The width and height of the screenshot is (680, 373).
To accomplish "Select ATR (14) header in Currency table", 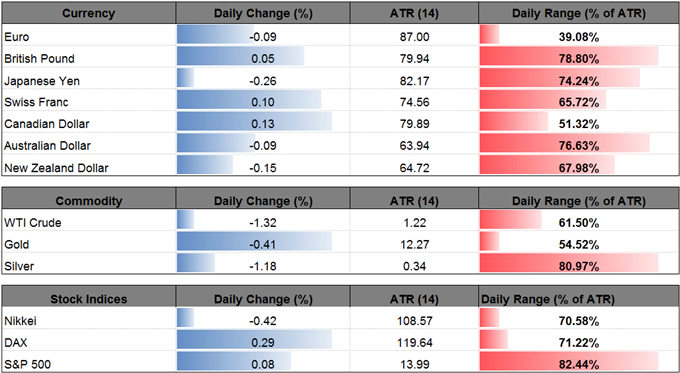I will (414, 13).
